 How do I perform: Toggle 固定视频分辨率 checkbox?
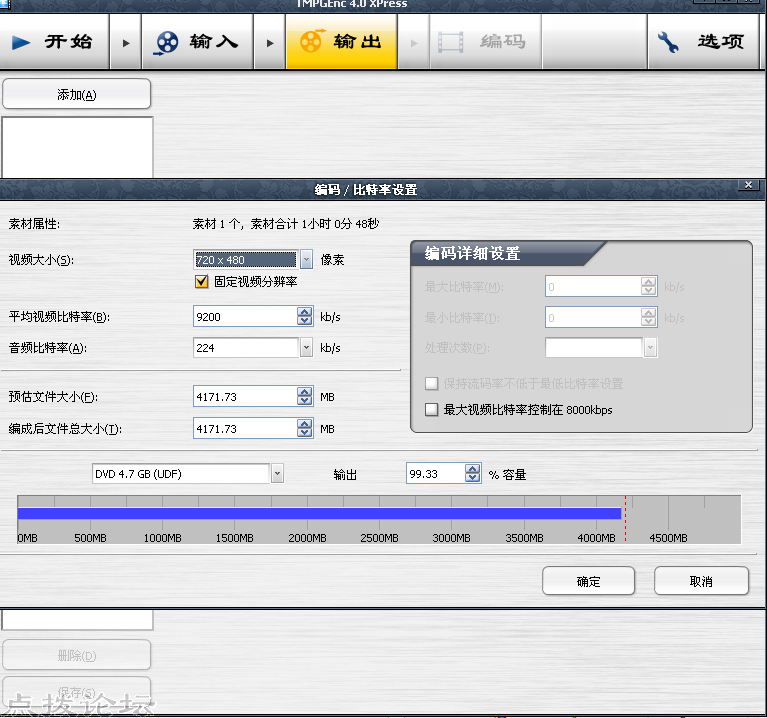click(x=201, y=282)
